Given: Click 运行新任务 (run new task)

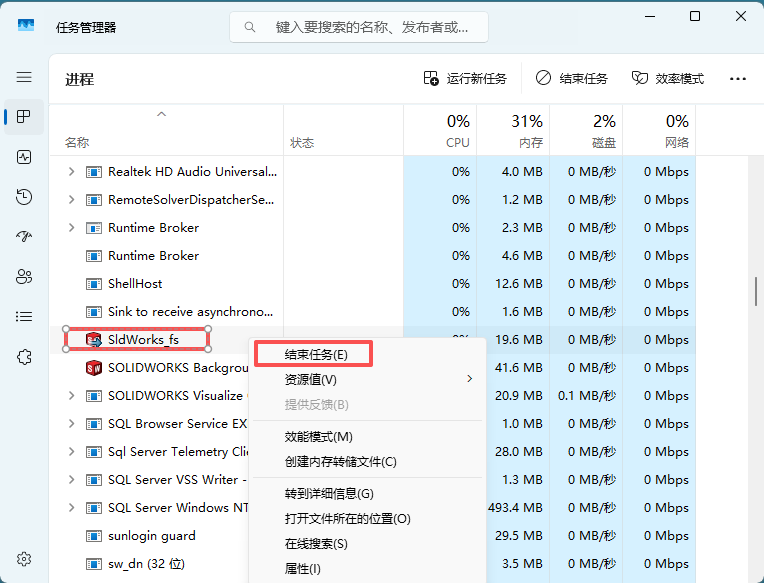Looking at the screenshot, I should coord(465,78).
